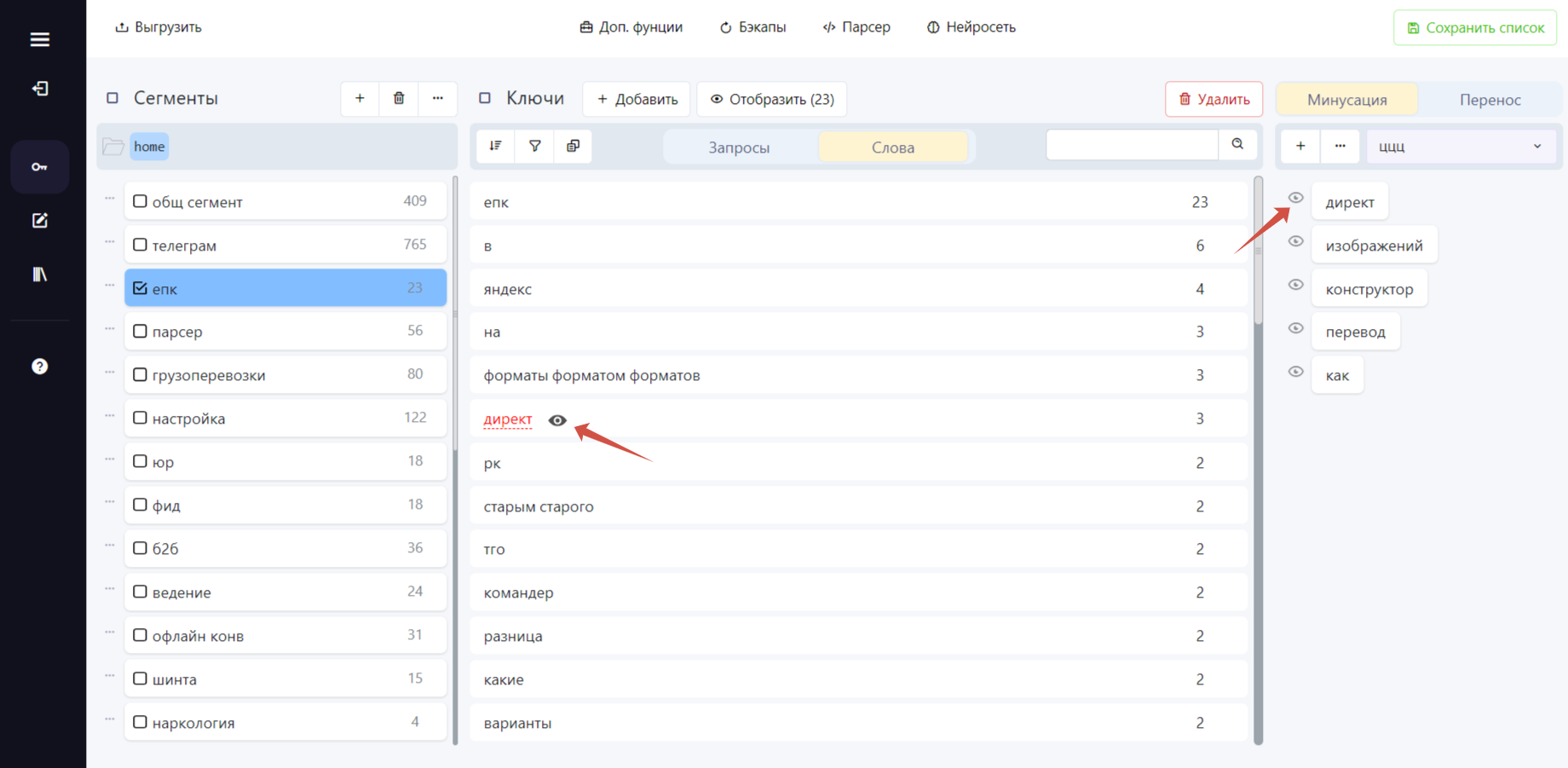Screen dimensions: 1568x768
Task: Switch to the Запросы tab
Action: coord(739,147)
